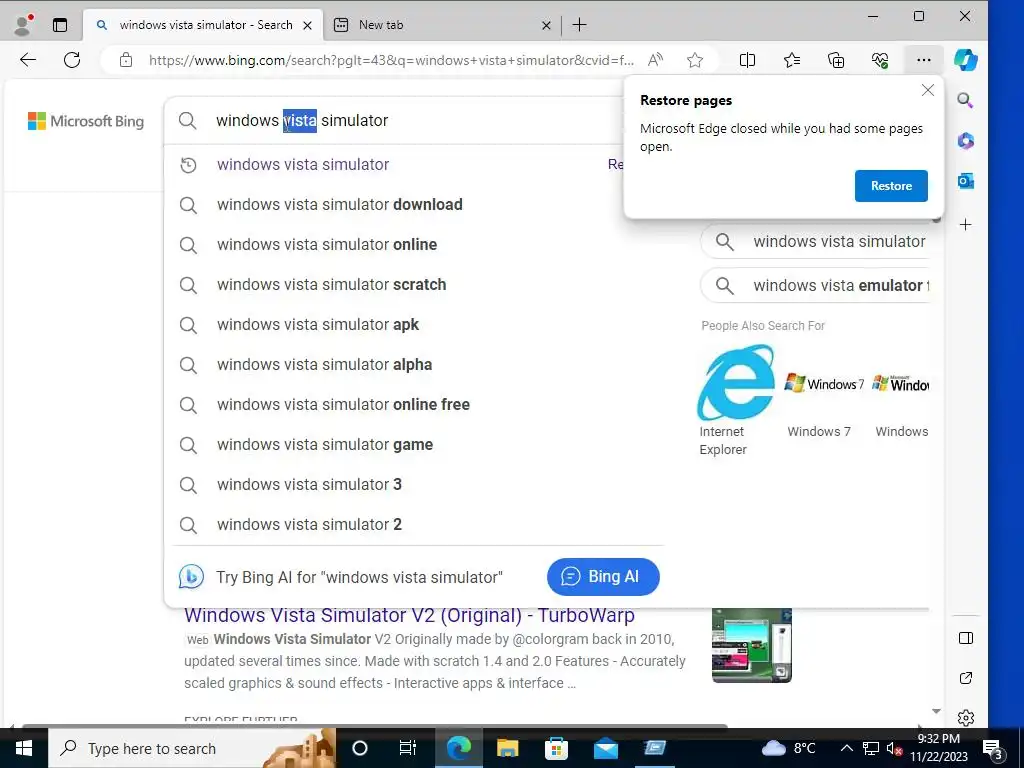Viewport: 1024px width, 768px height.
Task: Open split screen view
Action: [x=747, y=60]
